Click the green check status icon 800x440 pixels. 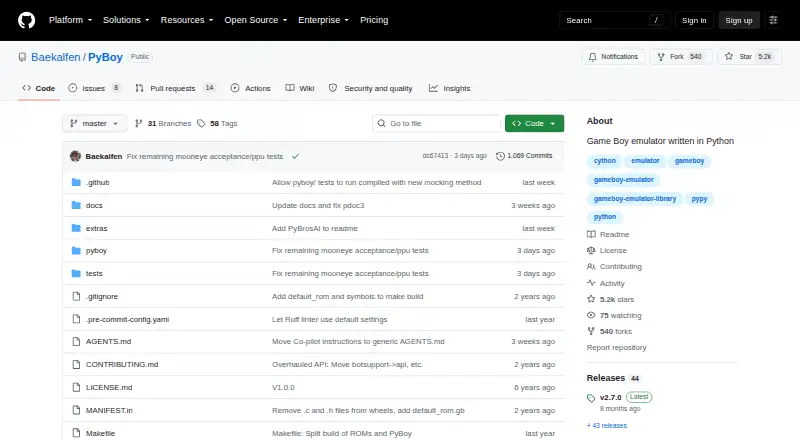(295, 157)
